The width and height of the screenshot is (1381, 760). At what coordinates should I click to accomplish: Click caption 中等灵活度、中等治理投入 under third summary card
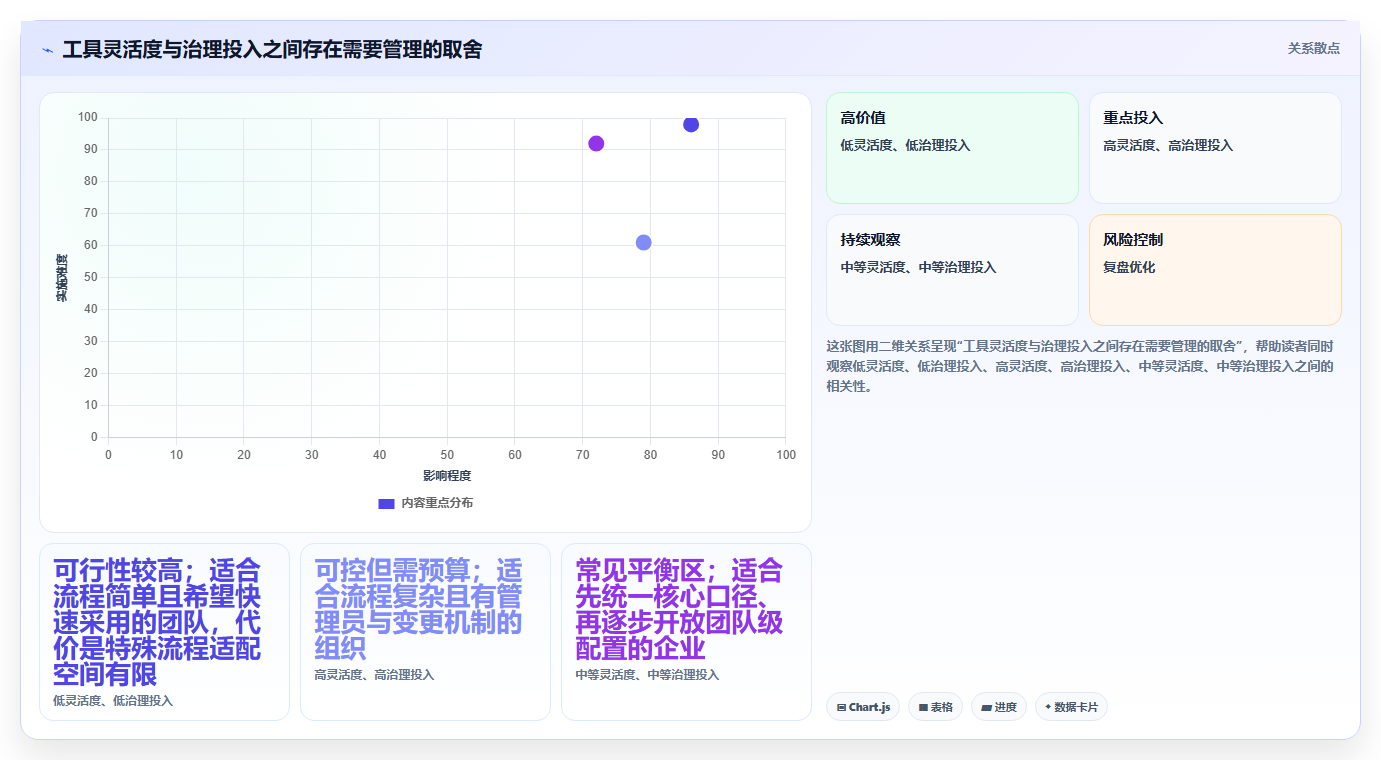(x=647, y=675)
